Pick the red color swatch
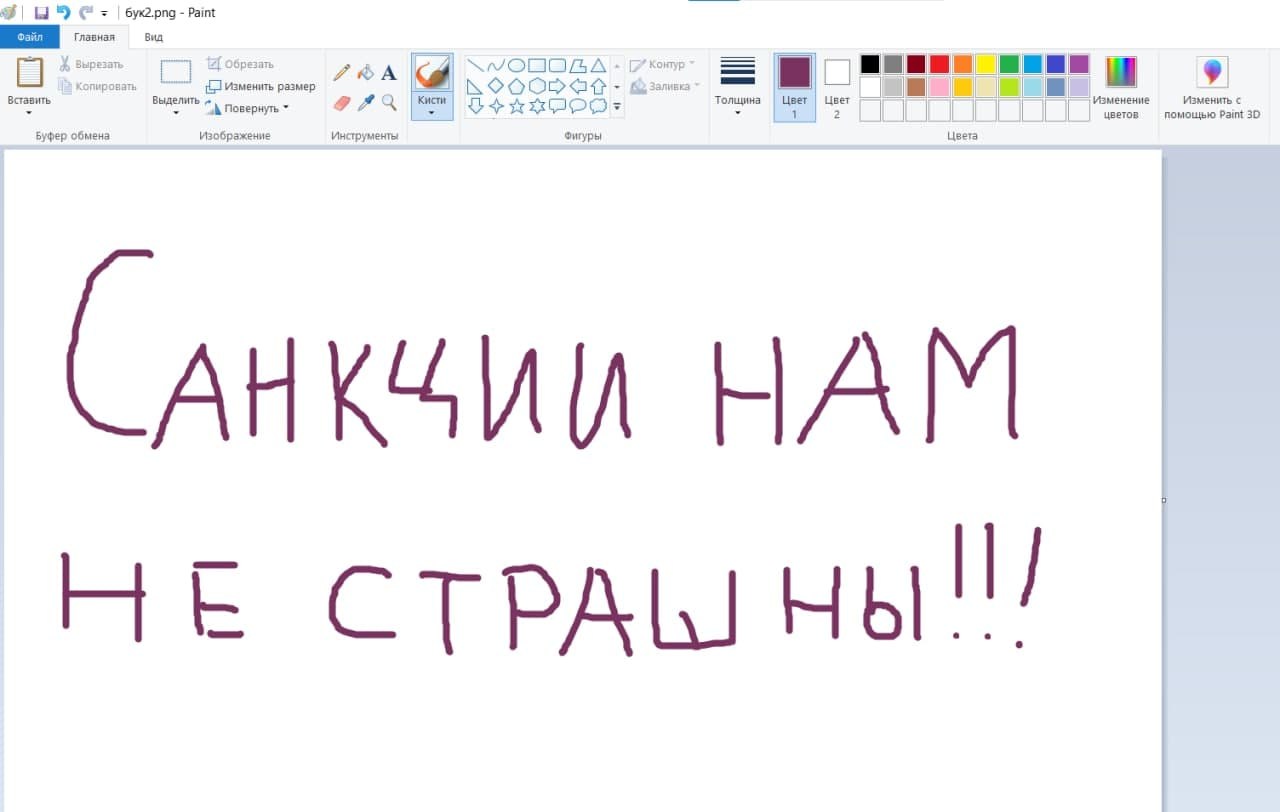This screenshot has height=812, width=1280. click(x=939, y=64)
